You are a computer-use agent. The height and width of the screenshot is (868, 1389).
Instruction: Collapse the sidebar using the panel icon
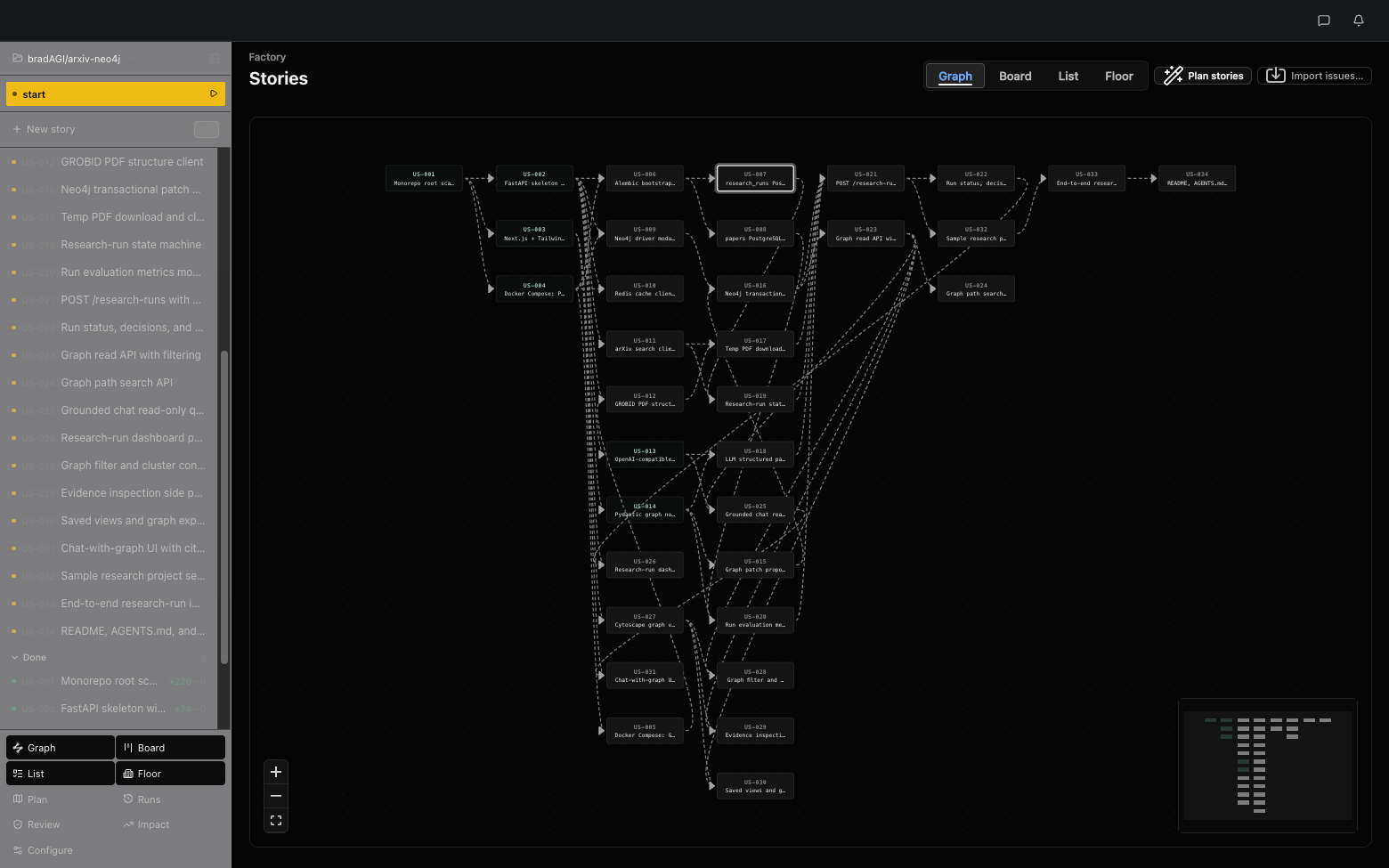(x=214, y=59)
